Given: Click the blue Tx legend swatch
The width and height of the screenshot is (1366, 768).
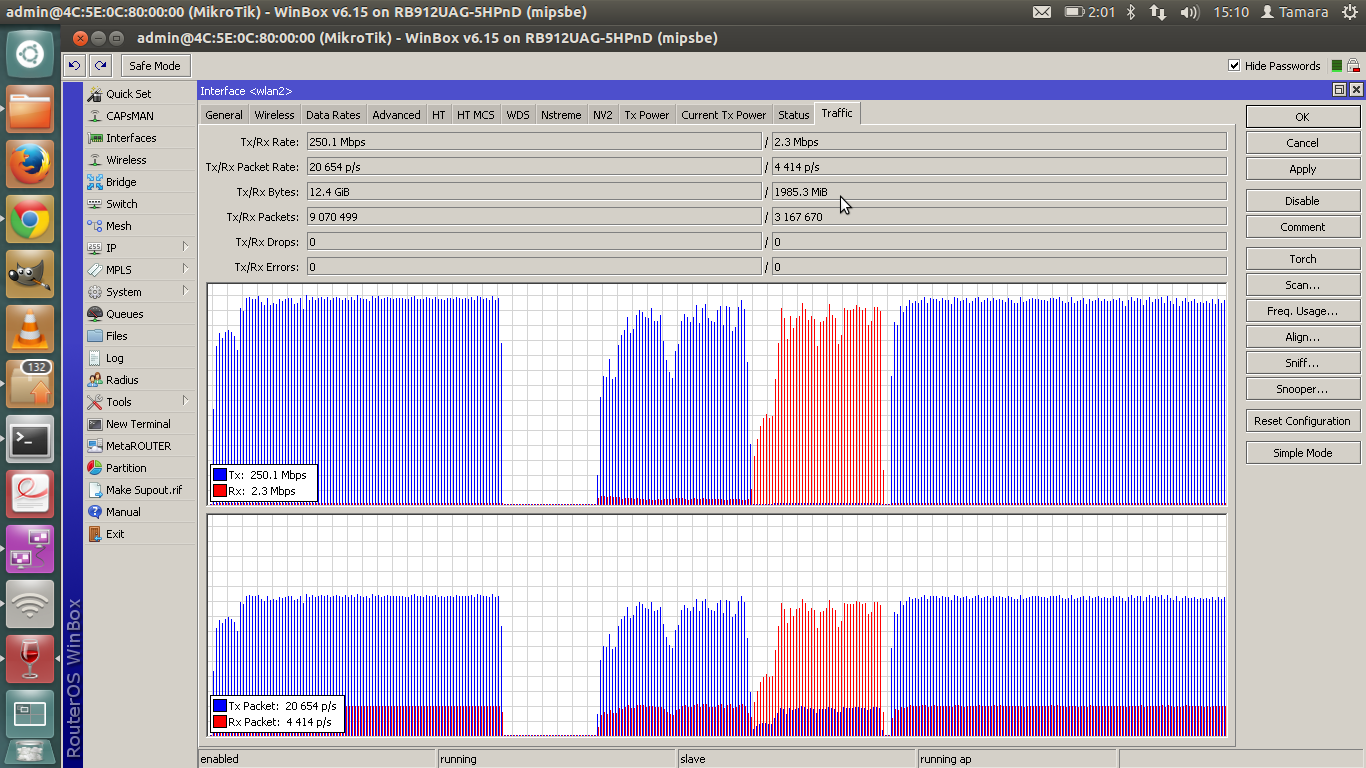Looking at the screenshot, I should (x=220, y=475).
